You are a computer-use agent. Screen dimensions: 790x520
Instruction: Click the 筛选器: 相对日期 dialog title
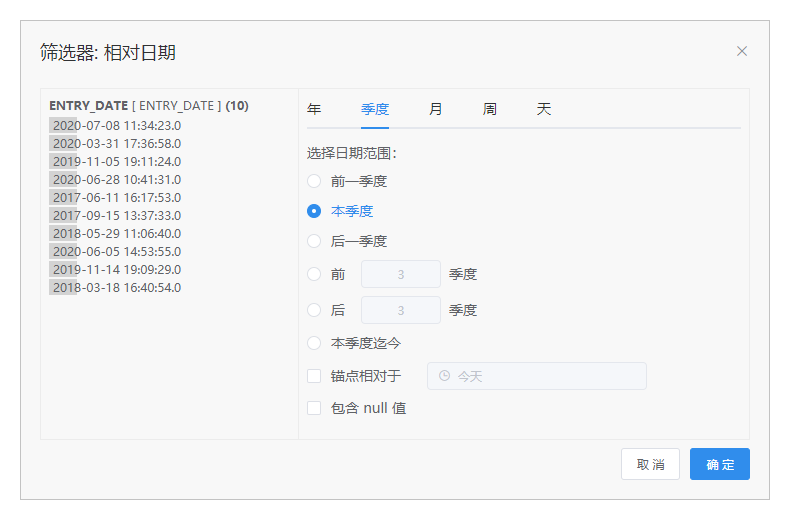pyautogui.click(x=108, y=52)
